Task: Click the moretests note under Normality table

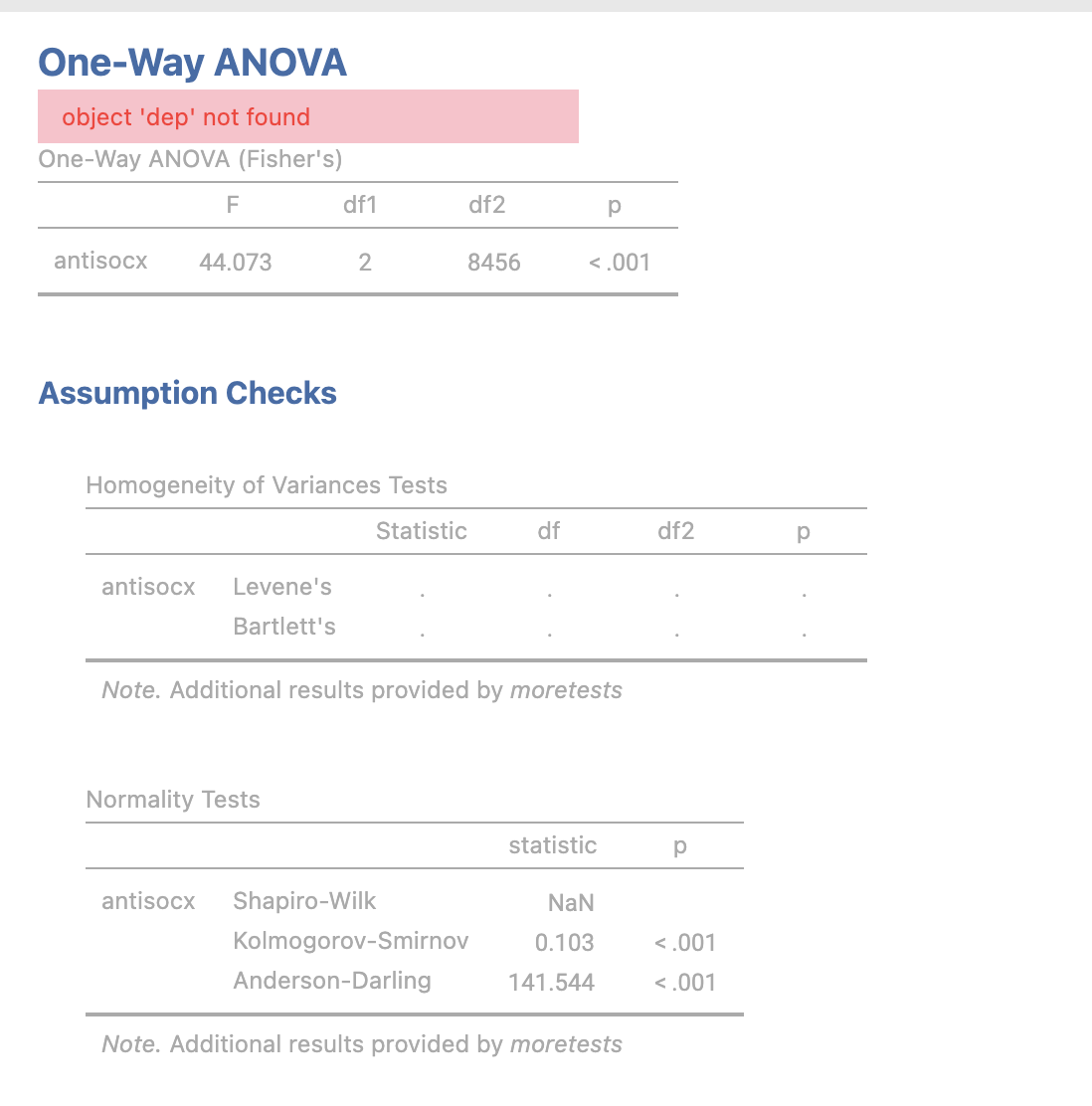Action: 362,1043
